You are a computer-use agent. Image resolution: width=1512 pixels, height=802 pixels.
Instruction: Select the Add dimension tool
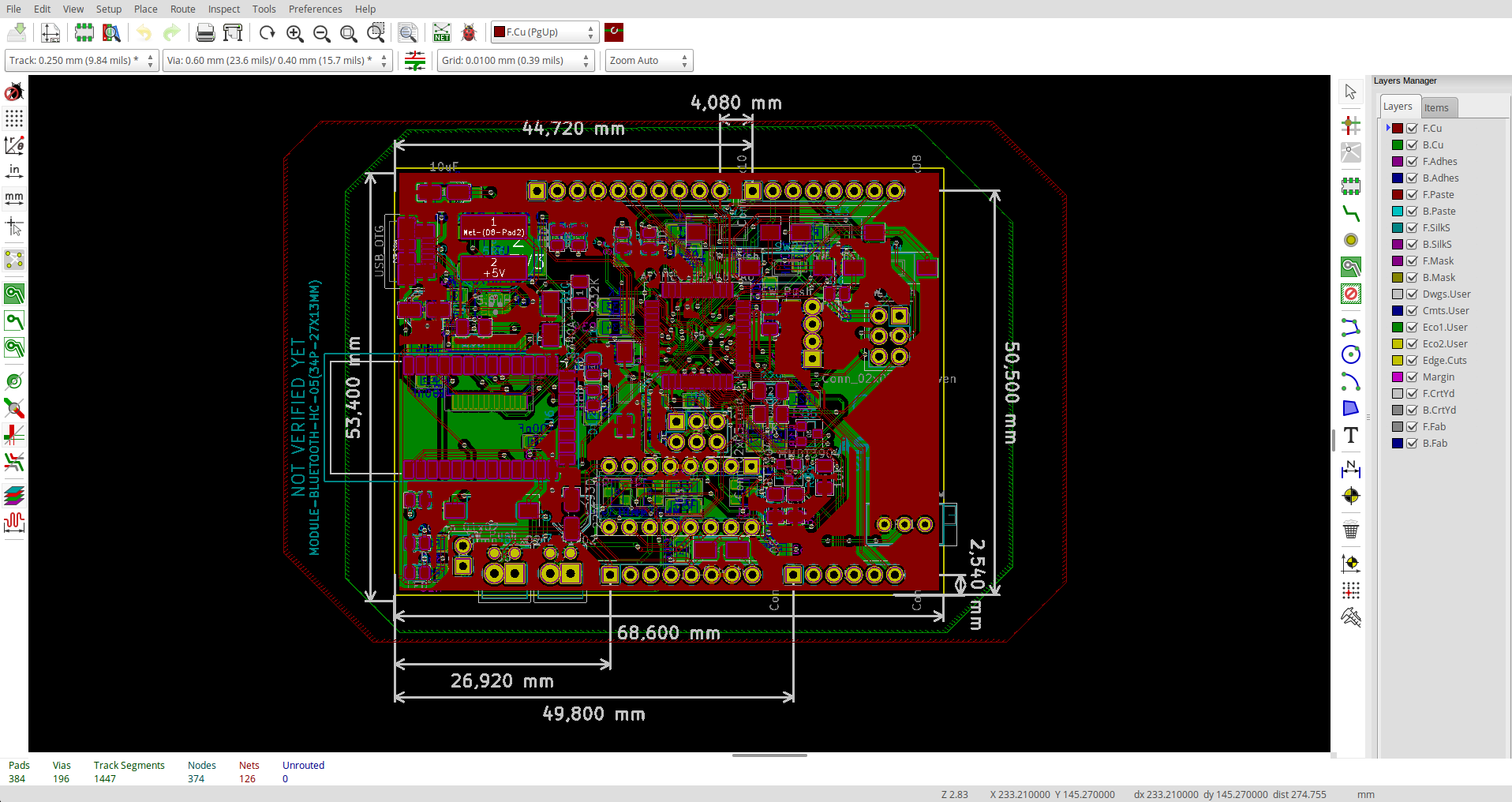click(1351, 469)
